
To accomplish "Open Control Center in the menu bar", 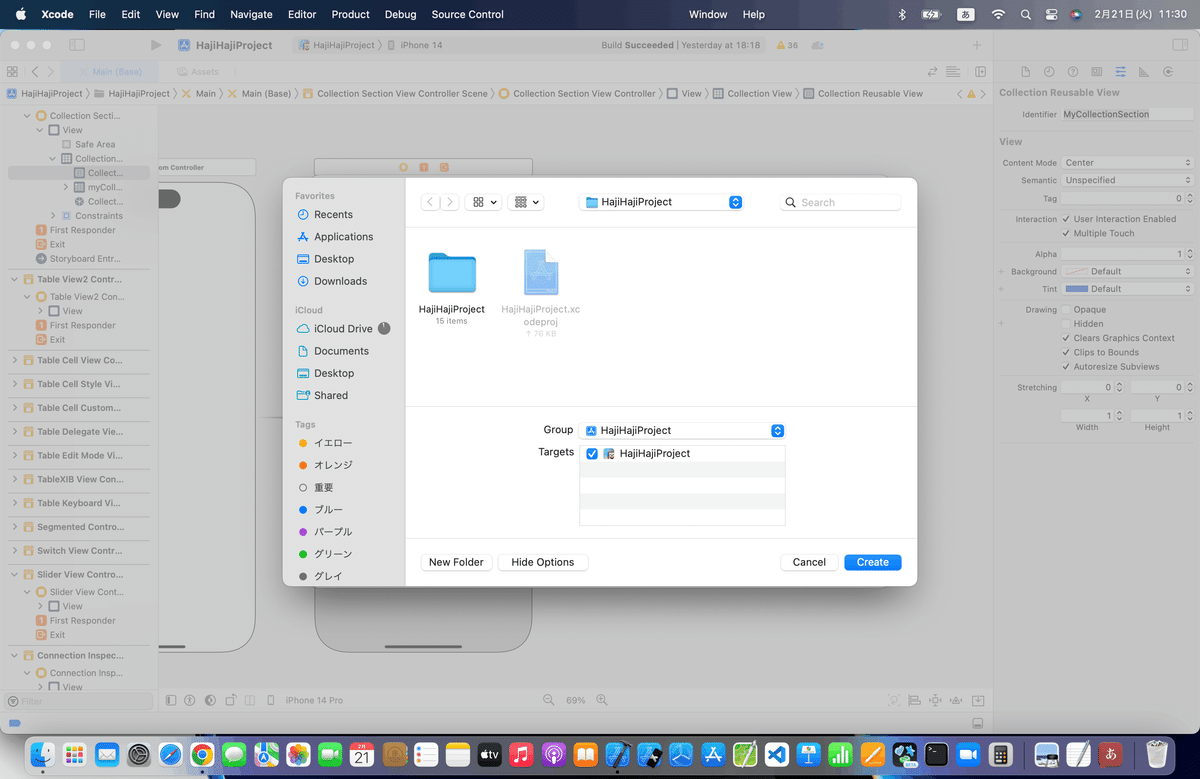I will (x=1051, y=15).
